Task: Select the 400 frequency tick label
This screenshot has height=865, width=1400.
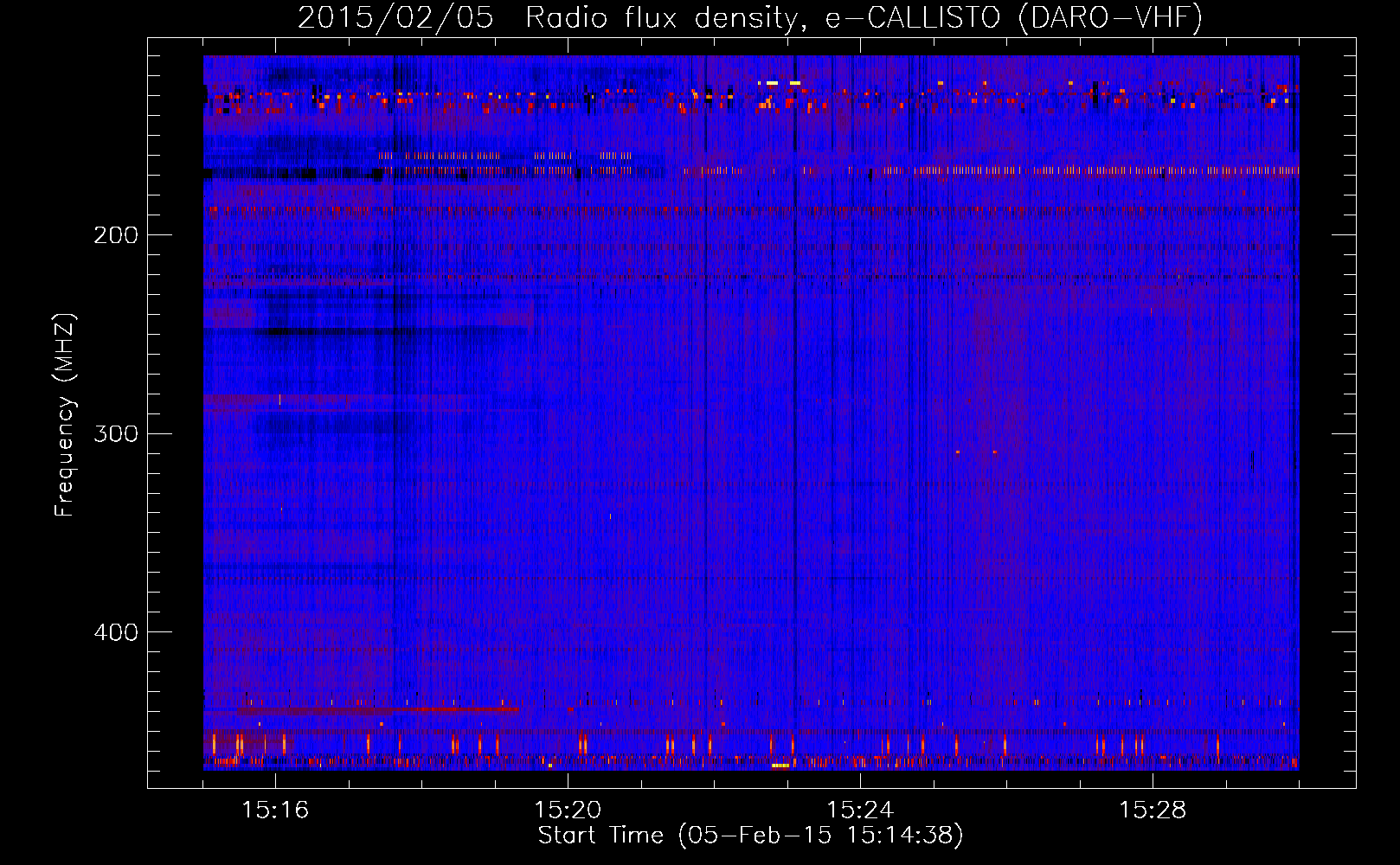Action: (116, 632)
